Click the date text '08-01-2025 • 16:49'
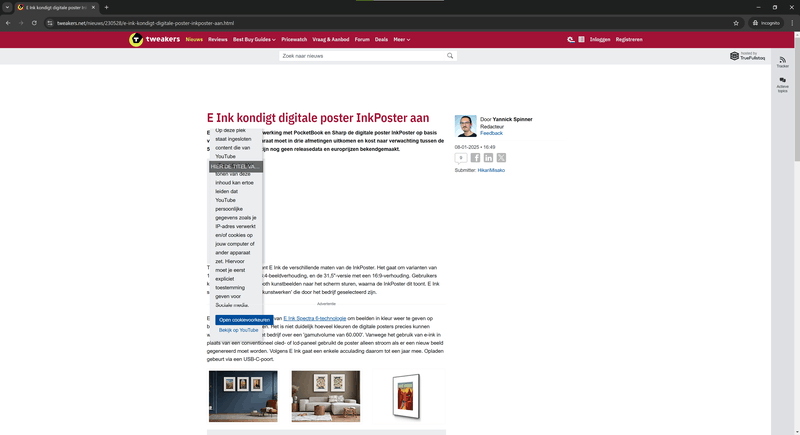 pyautogui.click(x=474, y=147)
